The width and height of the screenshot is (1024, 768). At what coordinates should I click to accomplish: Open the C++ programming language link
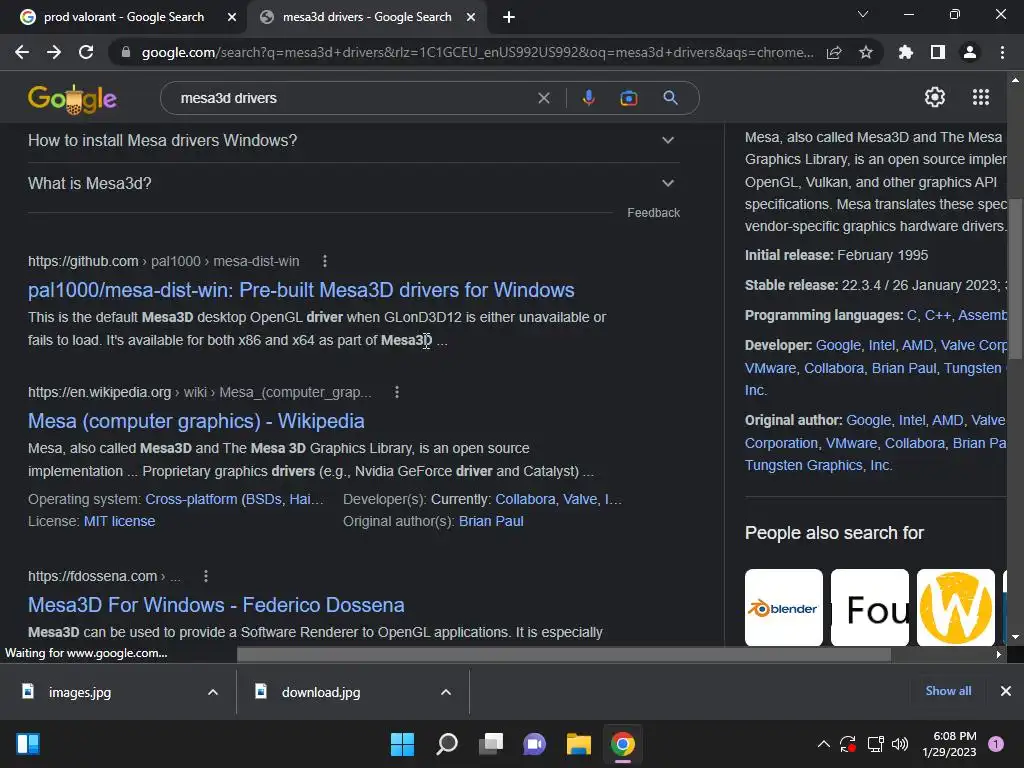937,315
